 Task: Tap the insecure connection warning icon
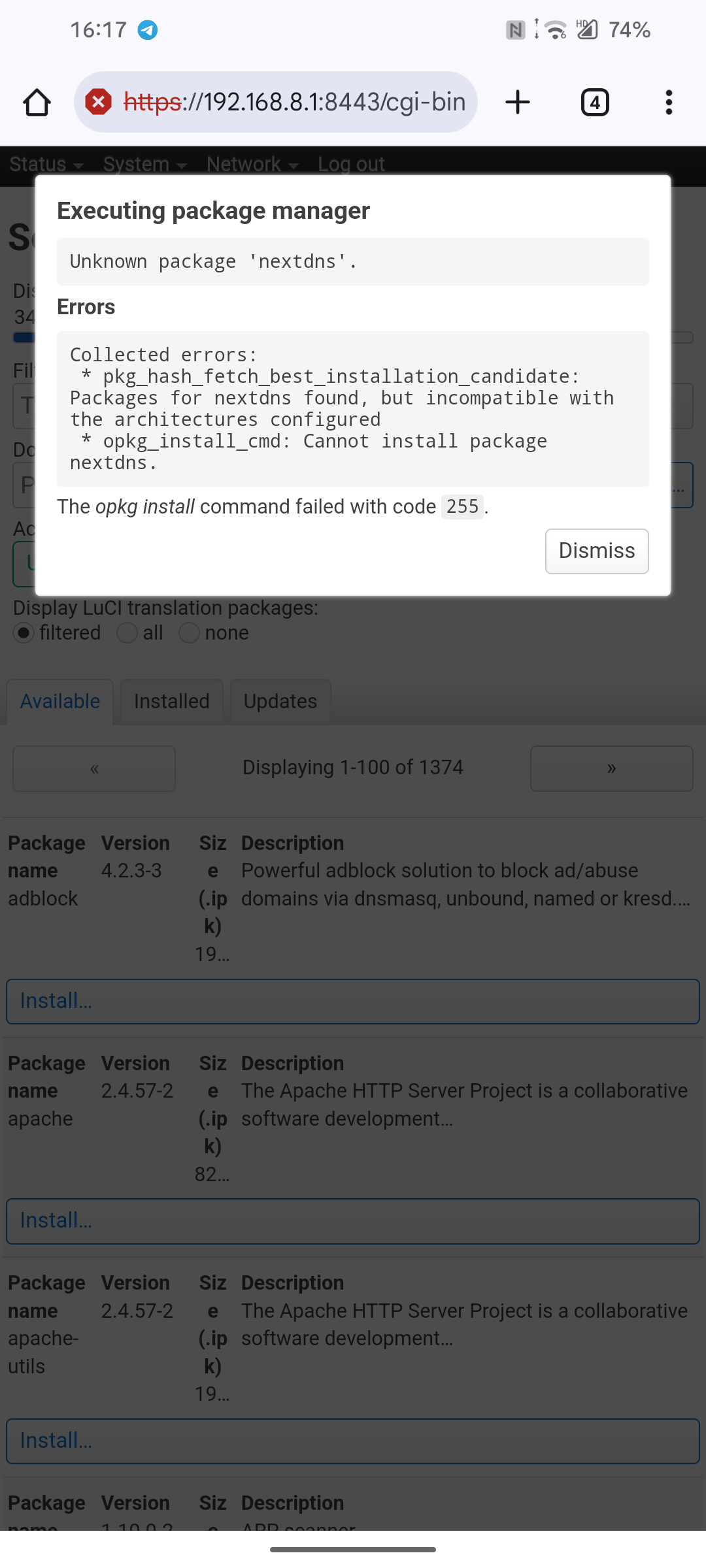coord(99,103)
